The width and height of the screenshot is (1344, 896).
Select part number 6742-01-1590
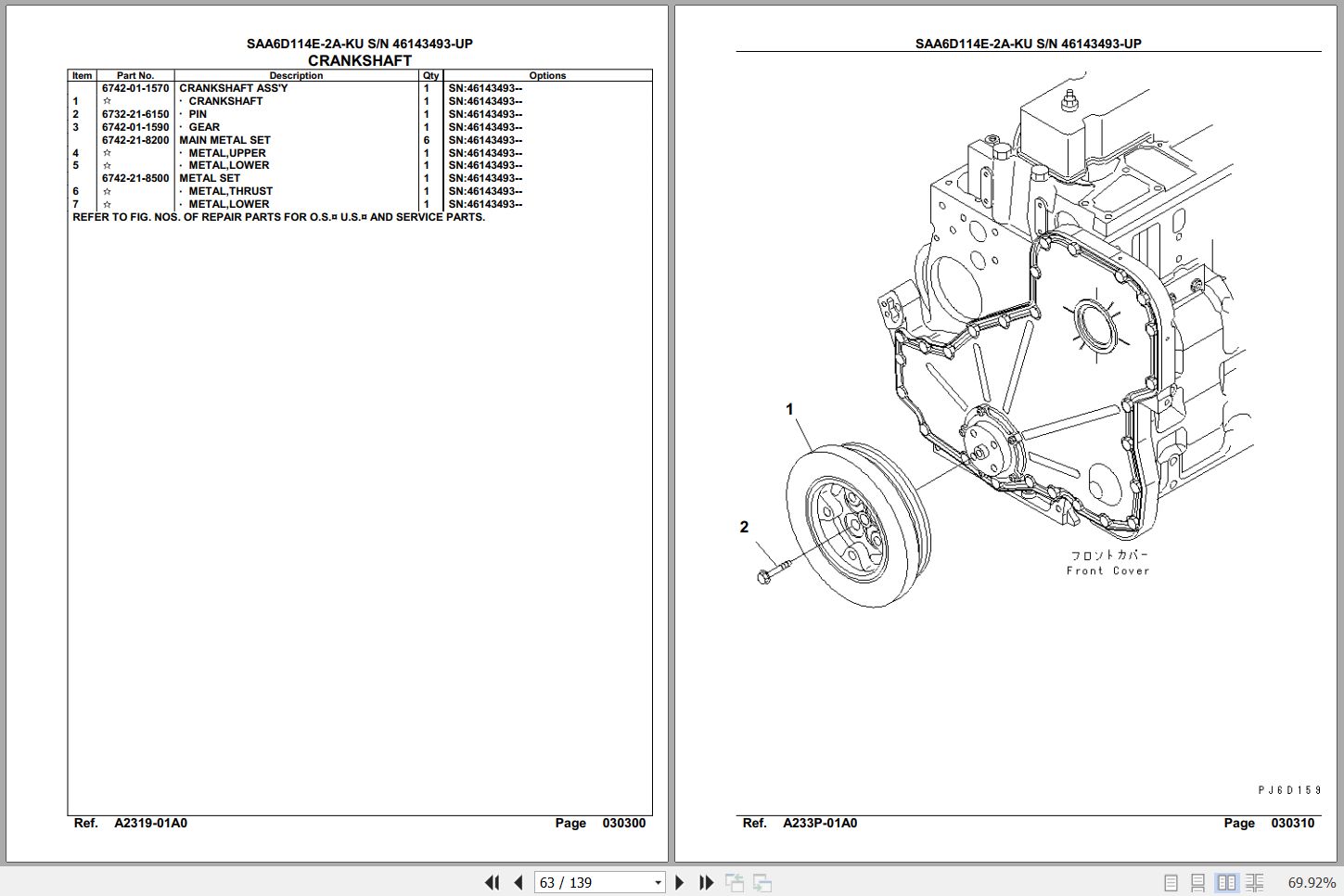[135, 127]
